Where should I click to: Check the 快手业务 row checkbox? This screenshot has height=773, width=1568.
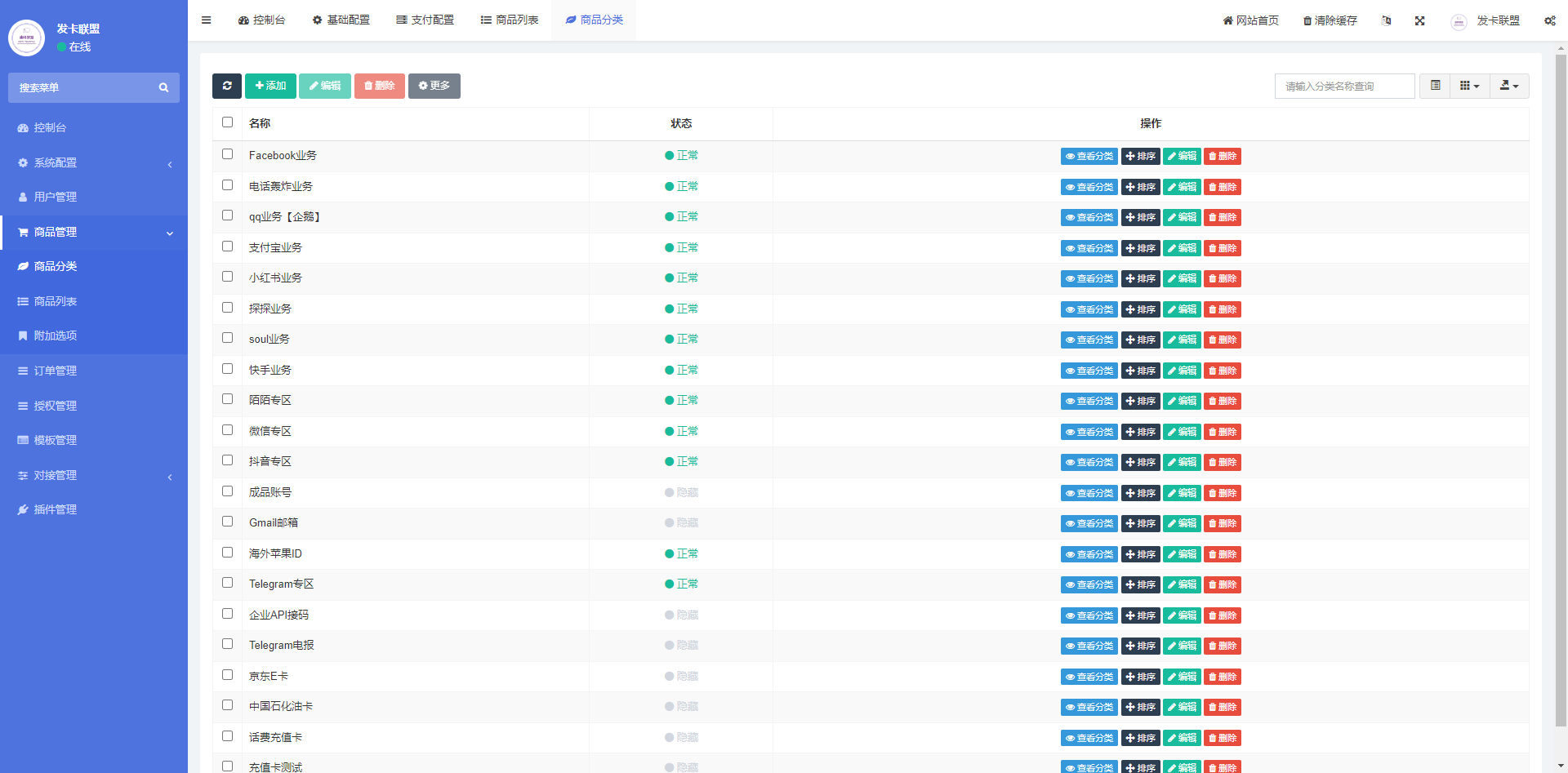[228, 369]
